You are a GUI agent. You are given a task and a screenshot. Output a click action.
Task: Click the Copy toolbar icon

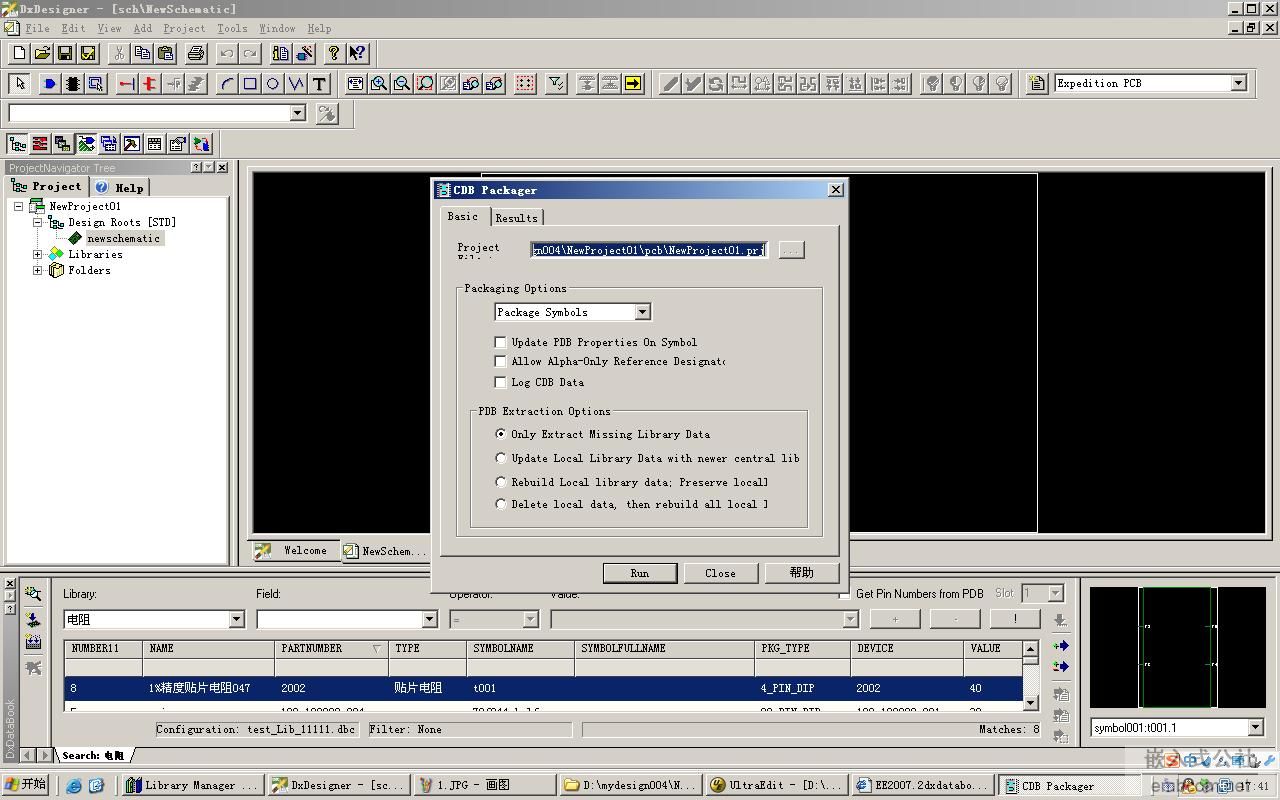coord(142,53)
